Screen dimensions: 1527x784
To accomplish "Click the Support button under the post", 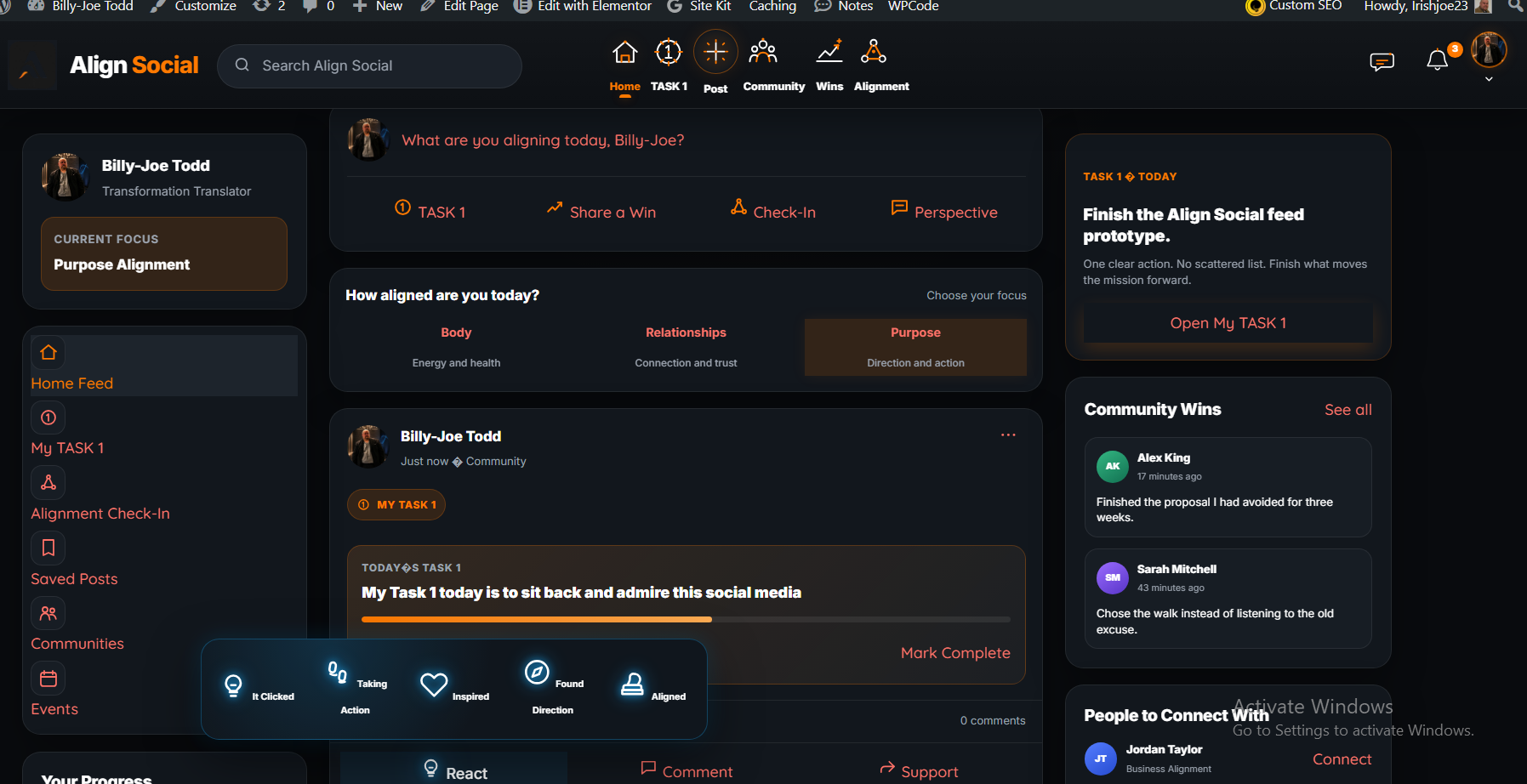I will (919, 771).
